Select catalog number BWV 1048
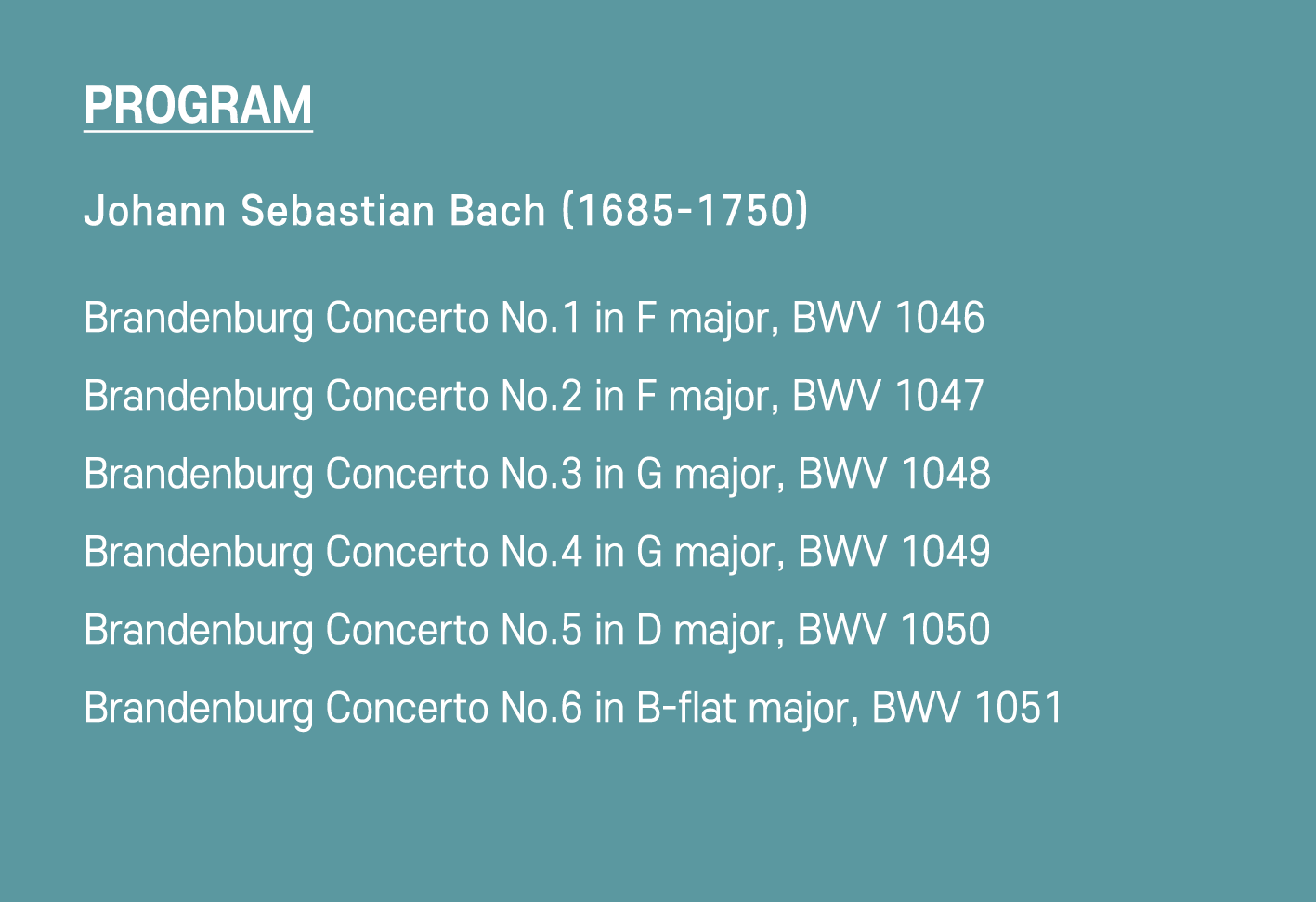 click(x=893, y=475)
